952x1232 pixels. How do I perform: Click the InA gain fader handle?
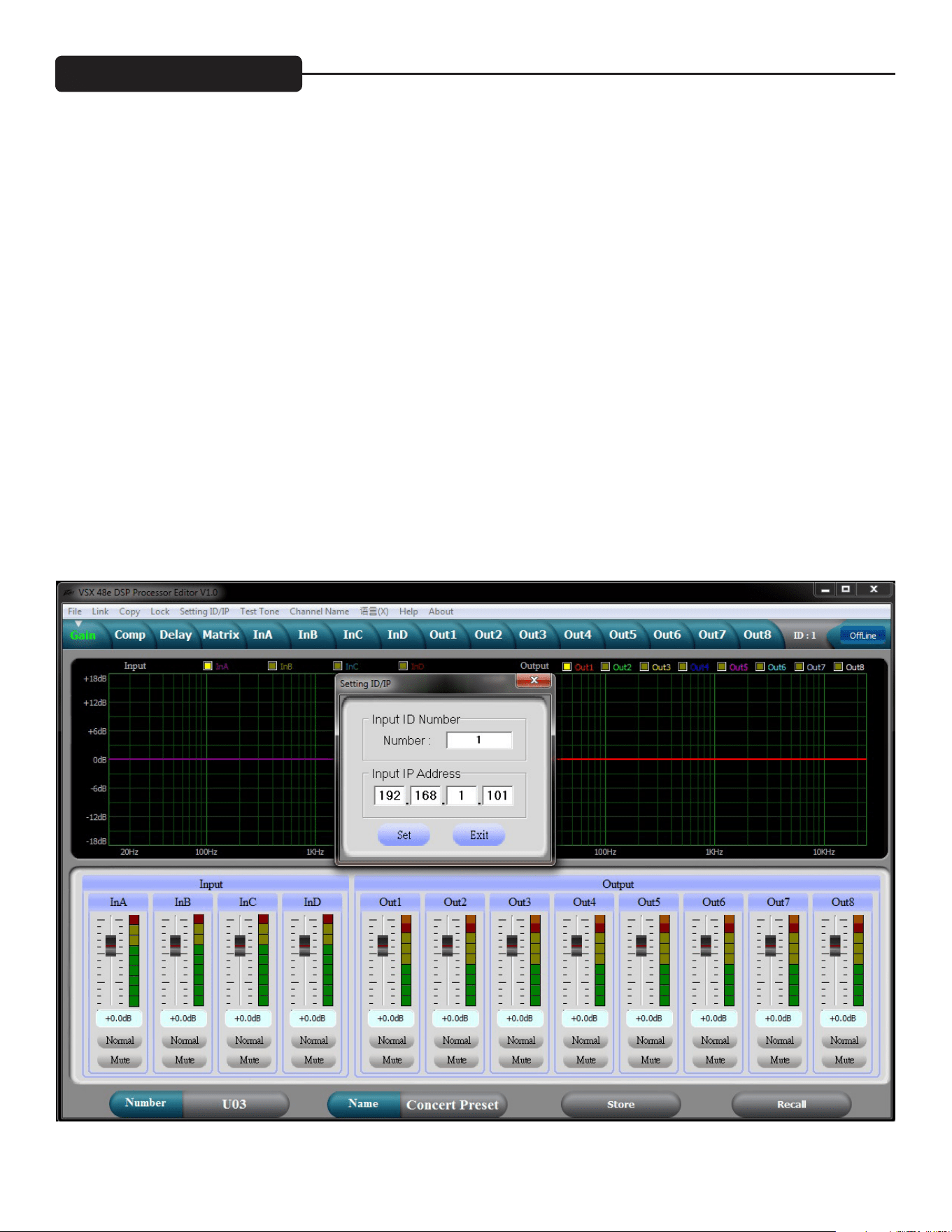click(x=111, y=946)
